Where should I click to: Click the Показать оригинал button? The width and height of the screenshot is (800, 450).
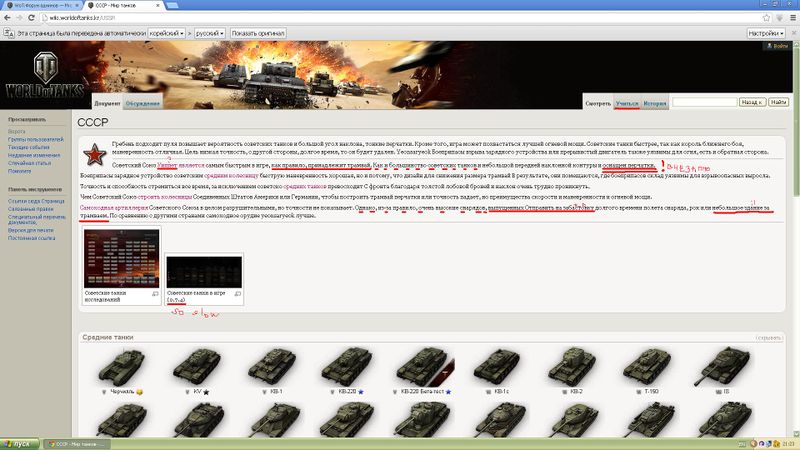(x=258, y=33)
